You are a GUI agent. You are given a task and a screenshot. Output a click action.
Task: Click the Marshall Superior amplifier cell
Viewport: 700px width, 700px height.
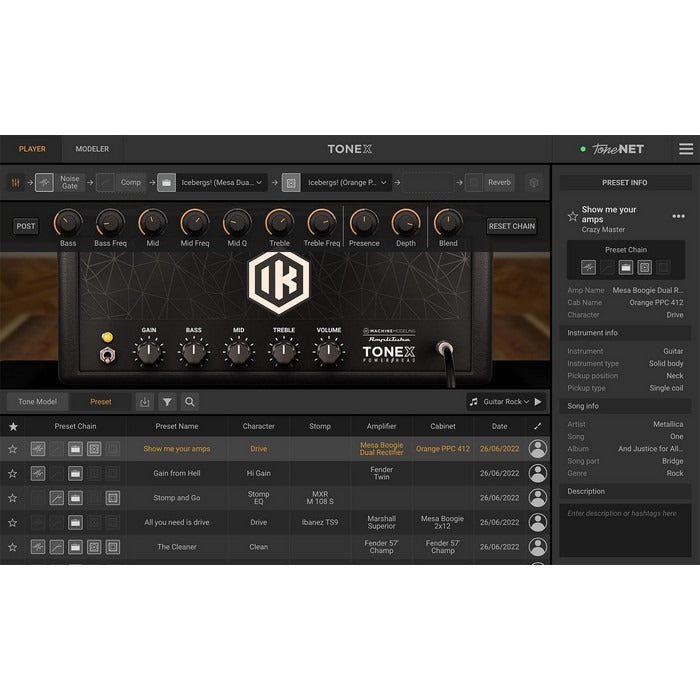pyautogui.click(x=381, y=523)
